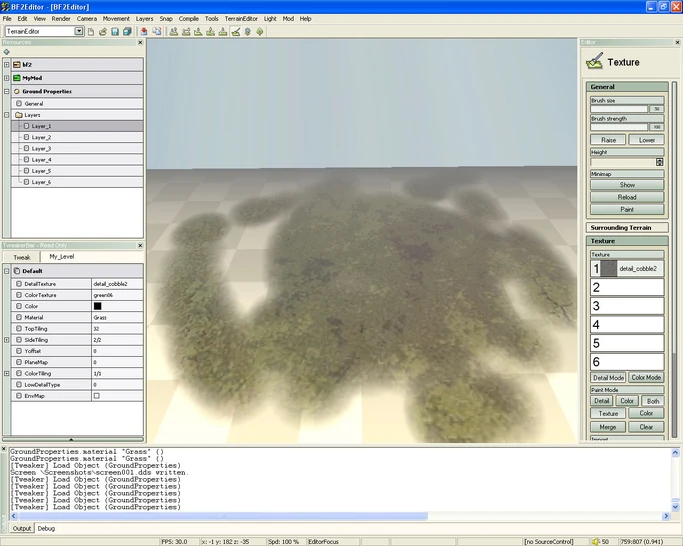Click the first terrain tool toolbar icon

point(173,31)
